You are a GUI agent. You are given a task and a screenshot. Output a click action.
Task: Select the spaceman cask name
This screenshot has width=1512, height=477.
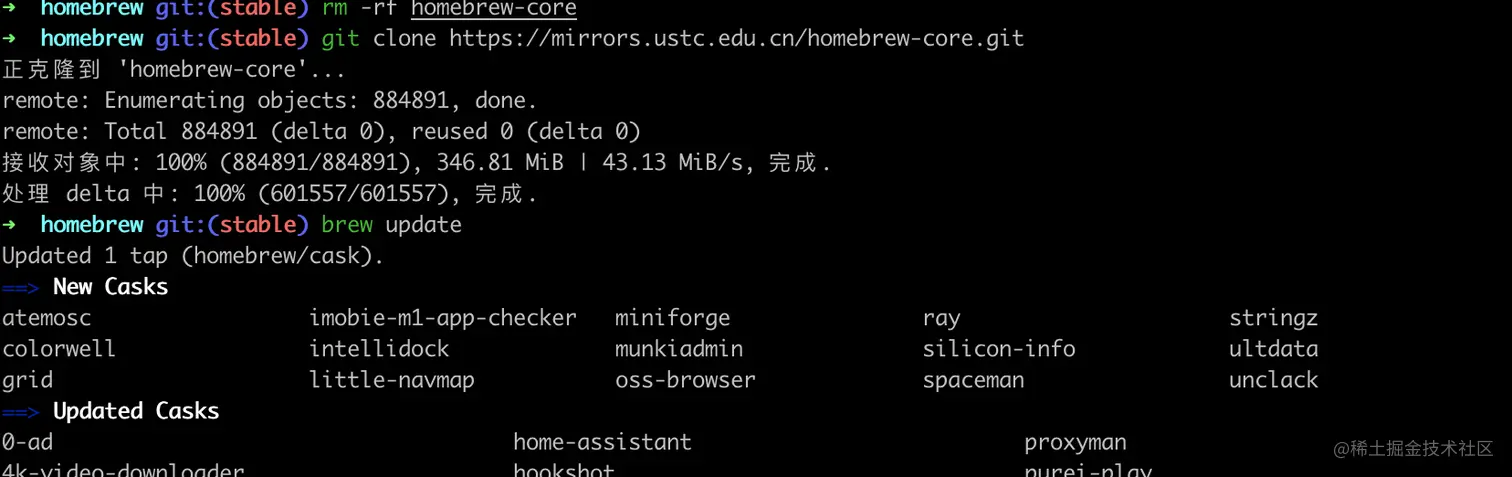[x=973, y=380]
